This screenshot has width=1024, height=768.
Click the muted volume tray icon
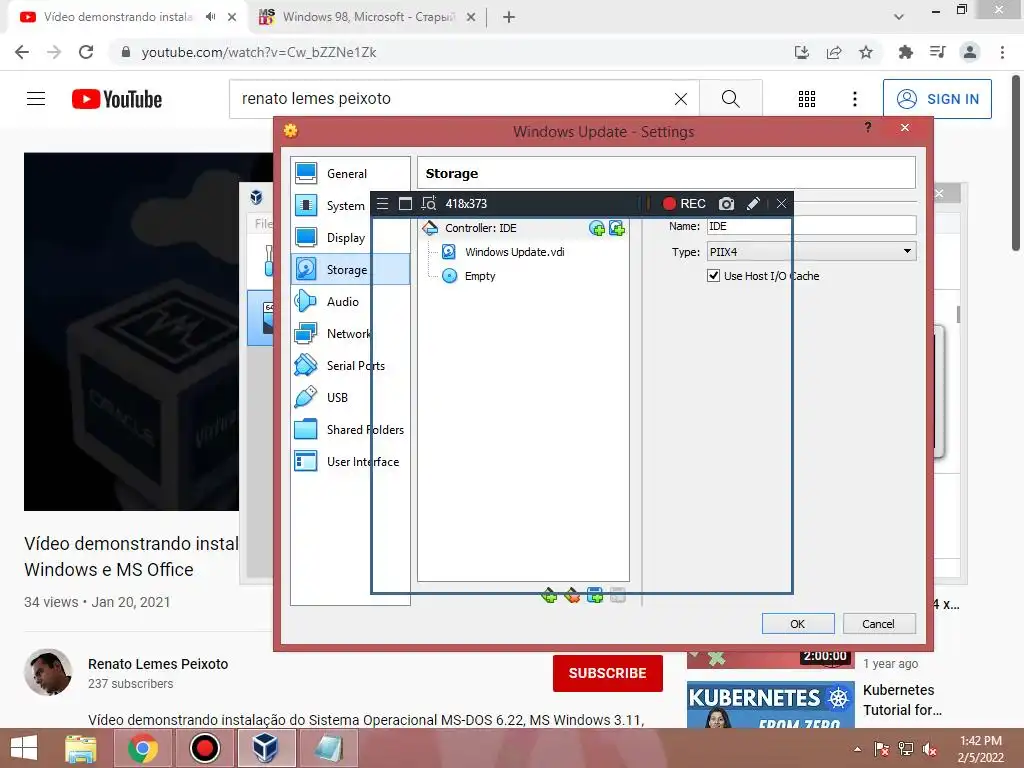(x=929, y=750)
